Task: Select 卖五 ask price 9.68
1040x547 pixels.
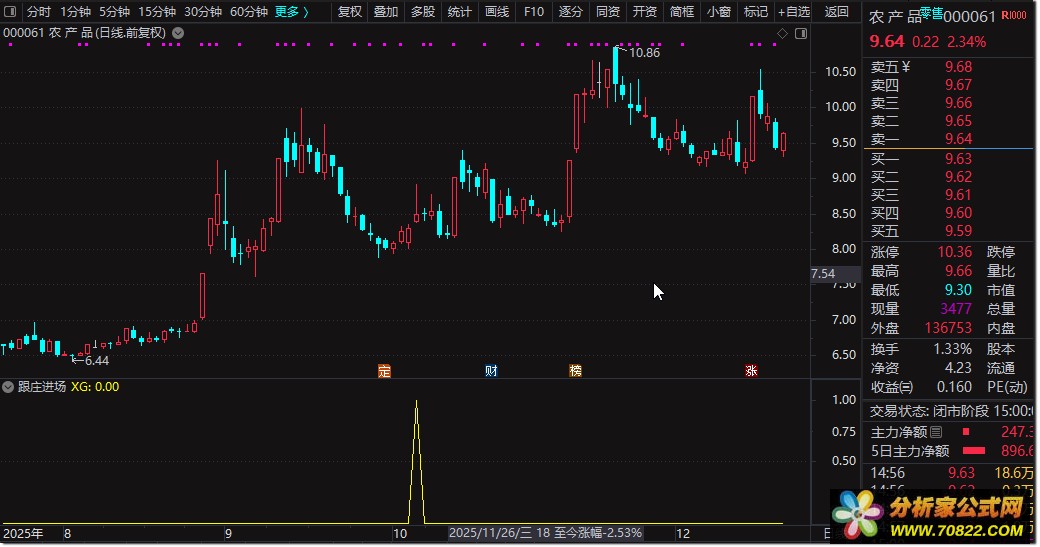Action: coord(958,67)
